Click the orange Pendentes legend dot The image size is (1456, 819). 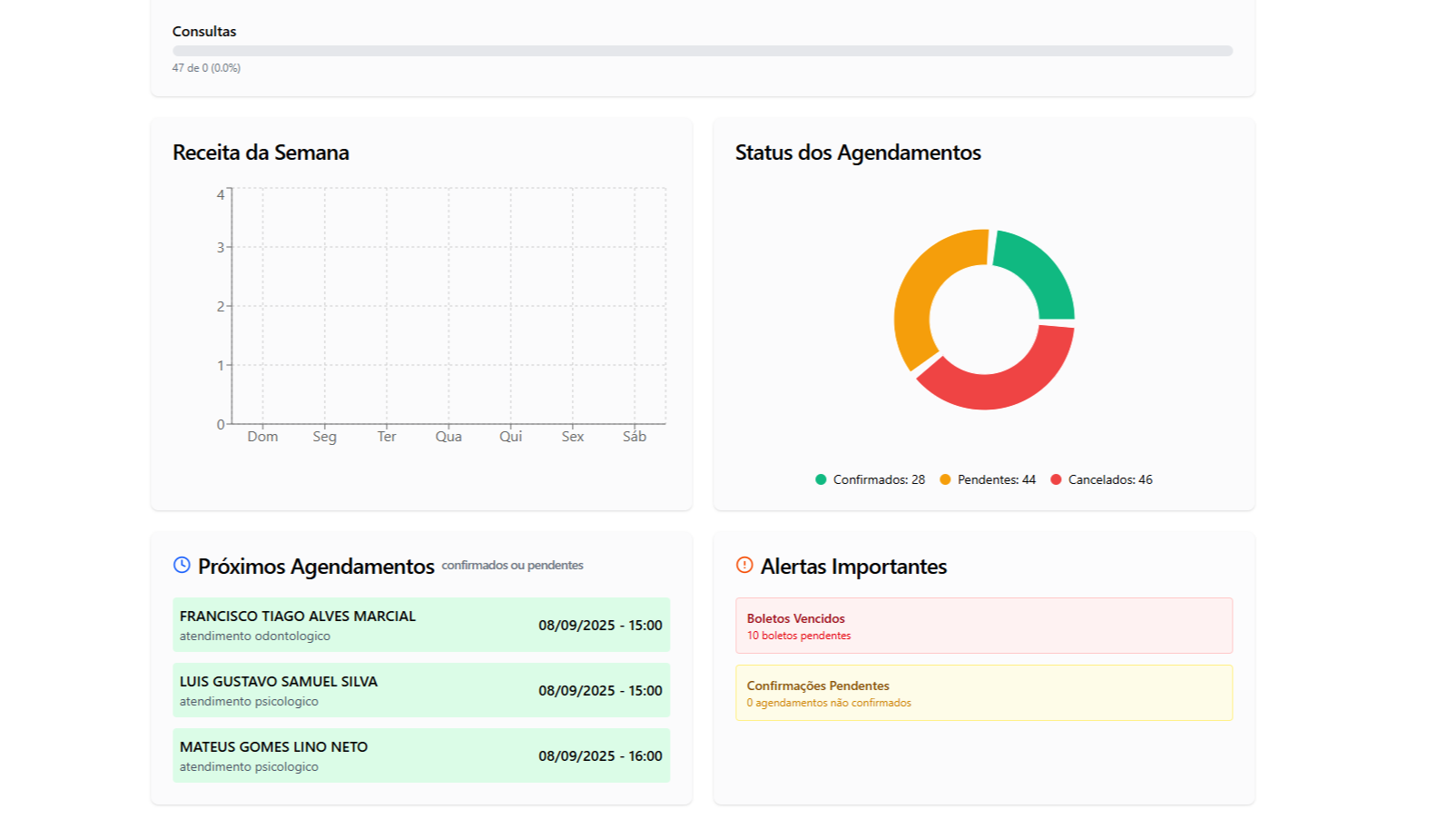point(945,479)
